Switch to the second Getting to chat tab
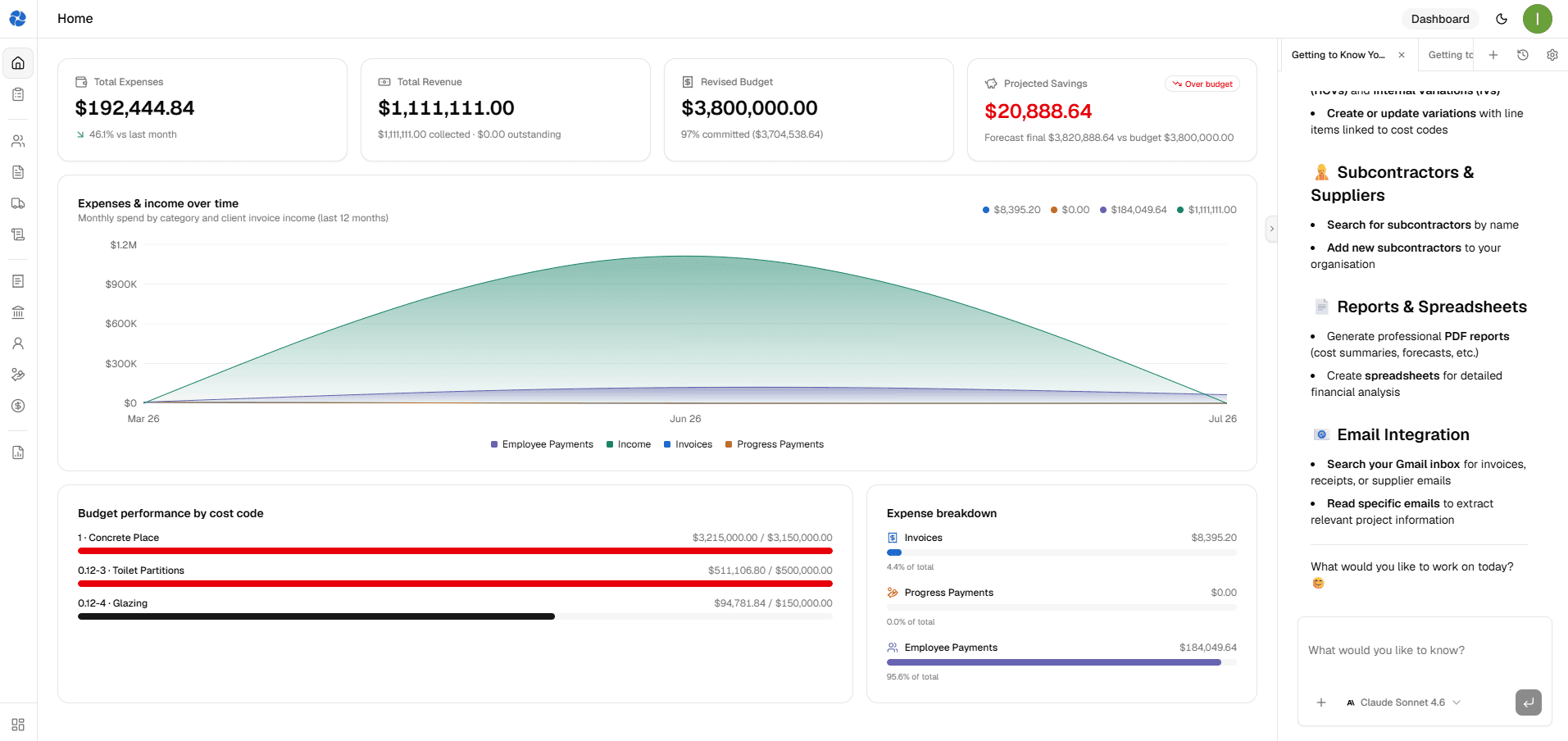The image size is (1568, 741). pyautogui.click(x=1450, y=55)
